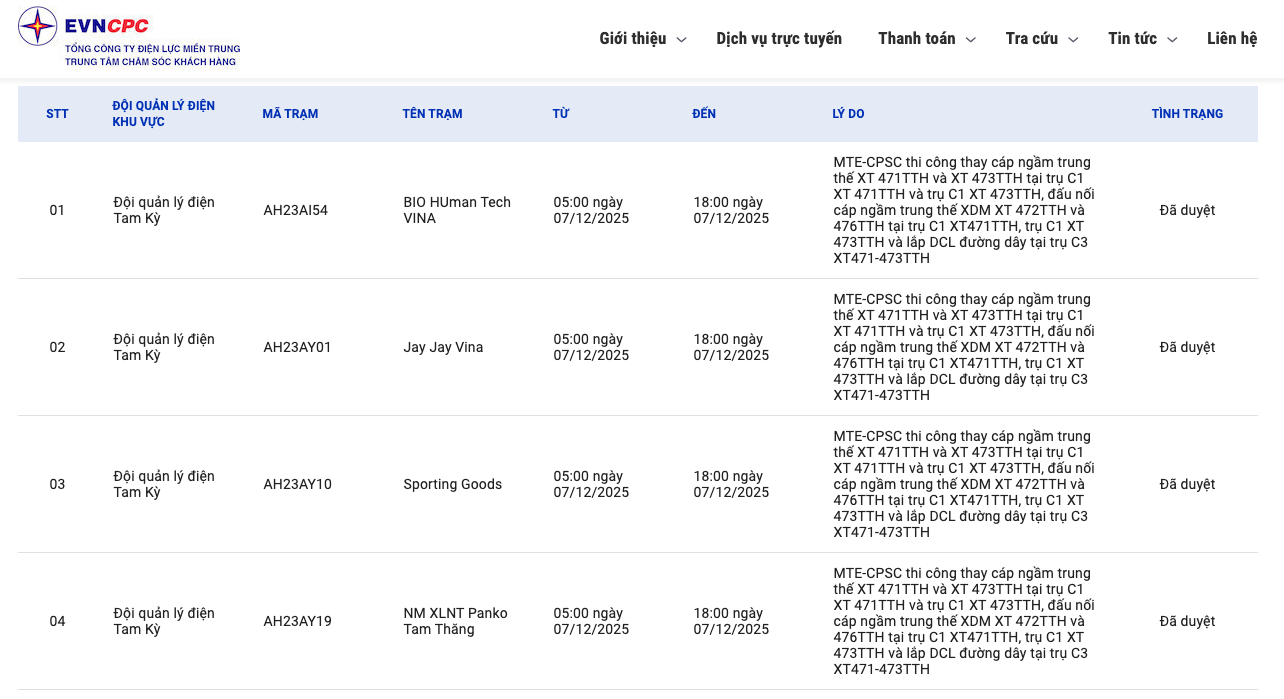Click Đã duyệt status in row 01
The height and width of the screenshot is (699, 1284).
(x=1187, y=210)
